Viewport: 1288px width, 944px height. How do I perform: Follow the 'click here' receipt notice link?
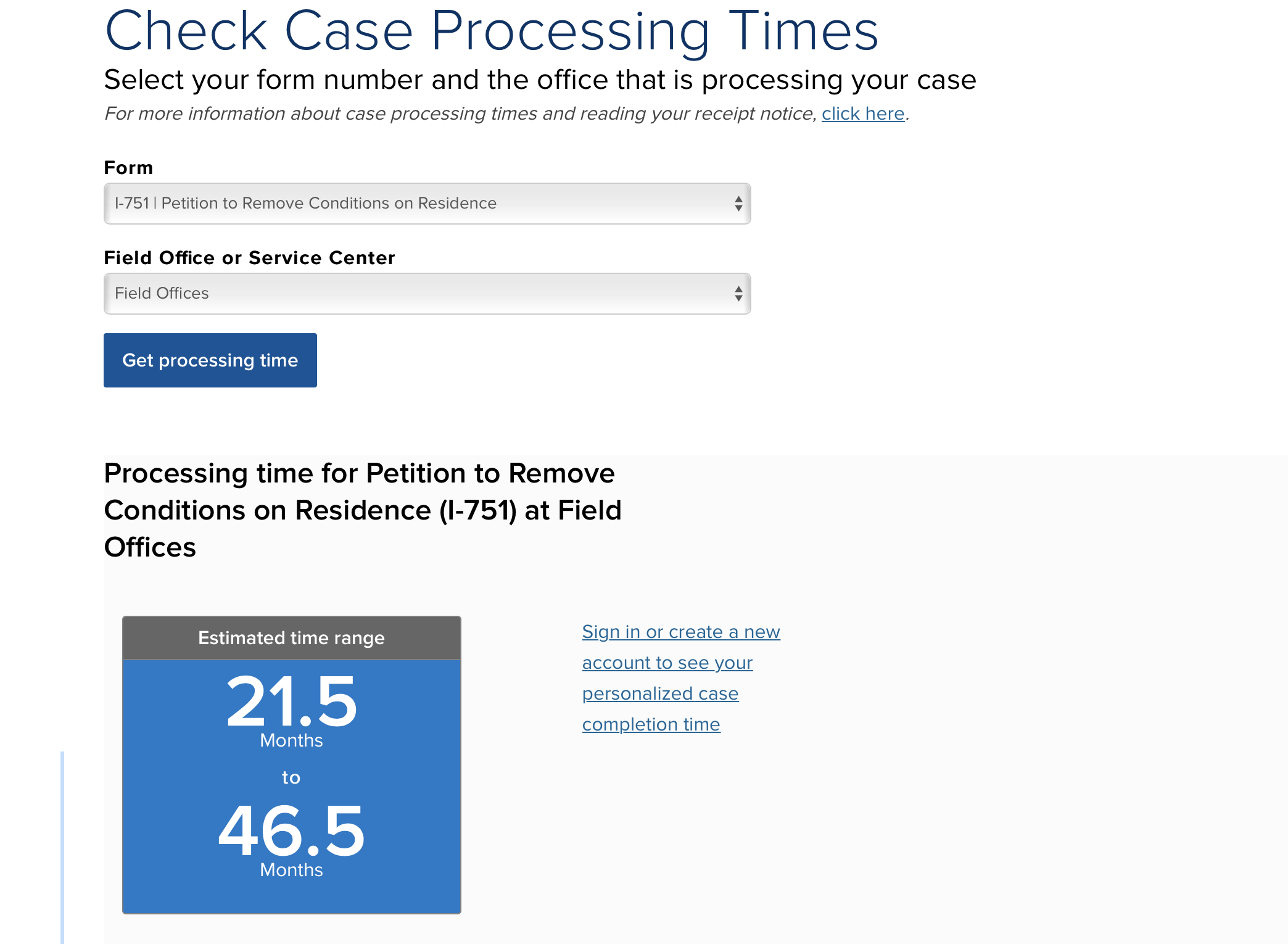click(x=863, y=114)
